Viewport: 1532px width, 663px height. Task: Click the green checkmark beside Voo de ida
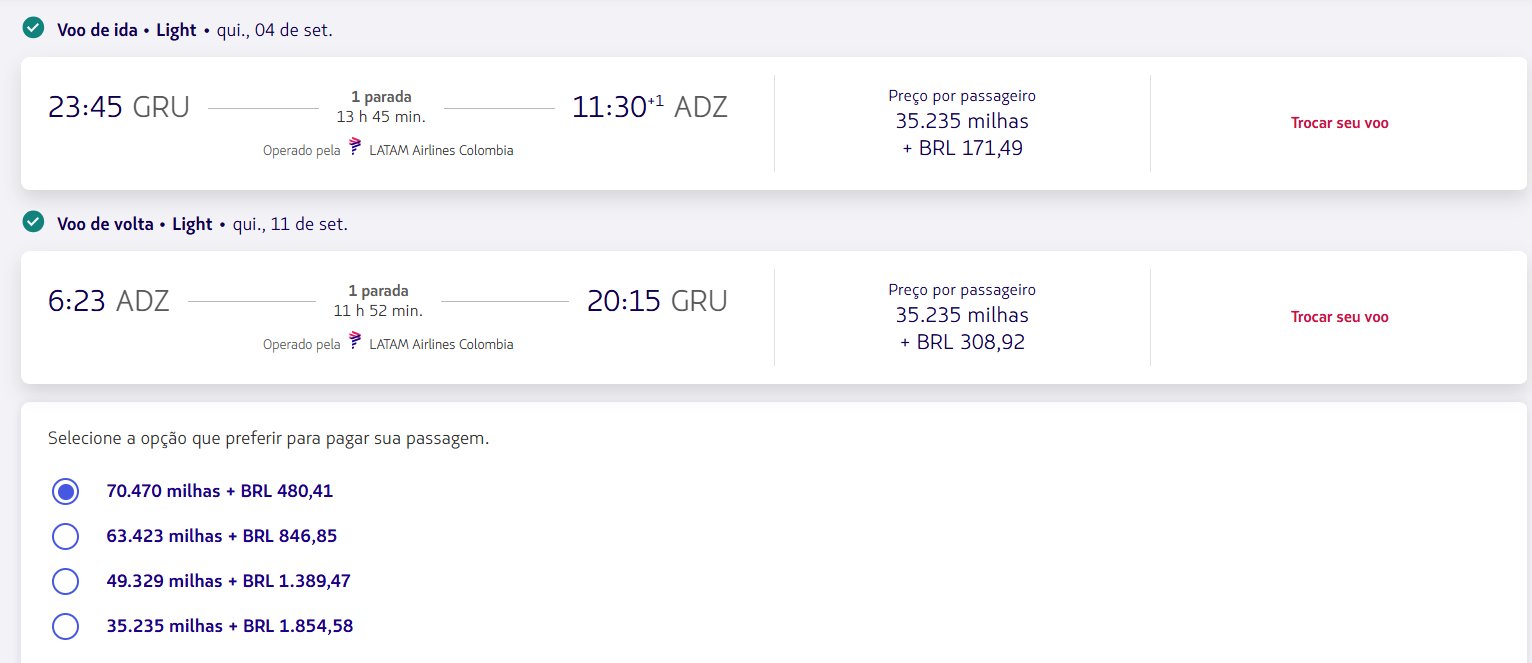pos(34,28)
